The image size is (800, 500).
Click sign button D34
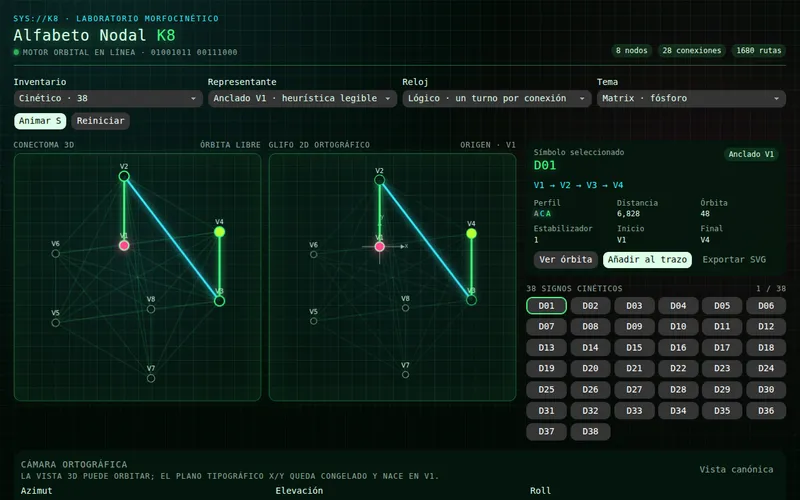coord(678,411)
